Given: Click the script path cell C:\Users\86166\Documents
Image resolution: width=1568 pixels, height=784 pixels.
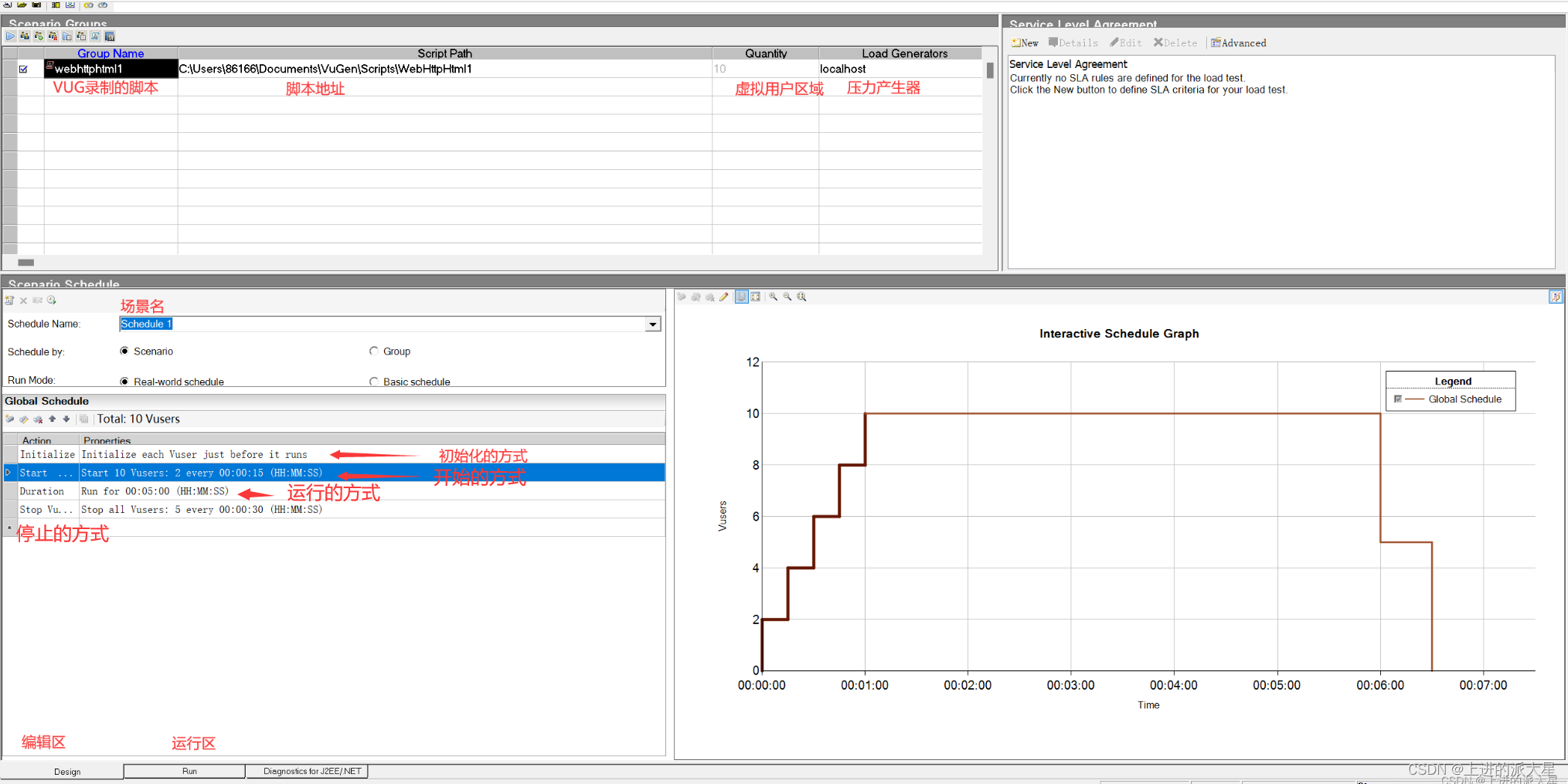Looking at the screenshot, I should [x=445, y=69].
